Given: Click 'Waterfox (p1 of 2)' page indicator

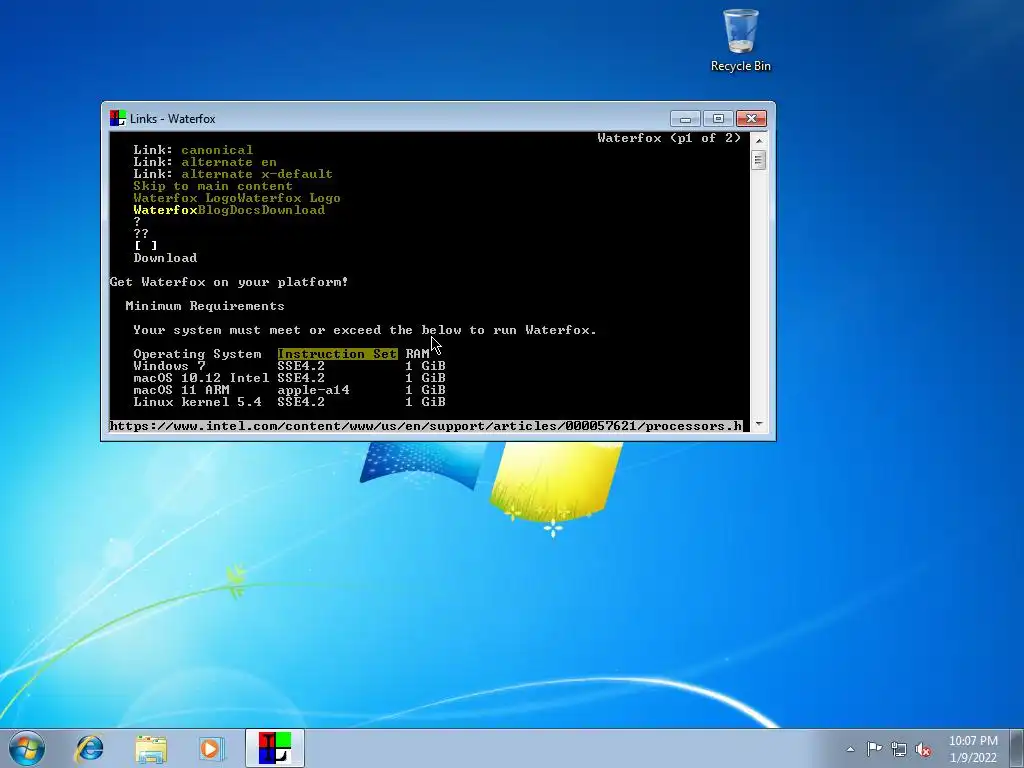Looking at the screenshot, I should (669, 138).
